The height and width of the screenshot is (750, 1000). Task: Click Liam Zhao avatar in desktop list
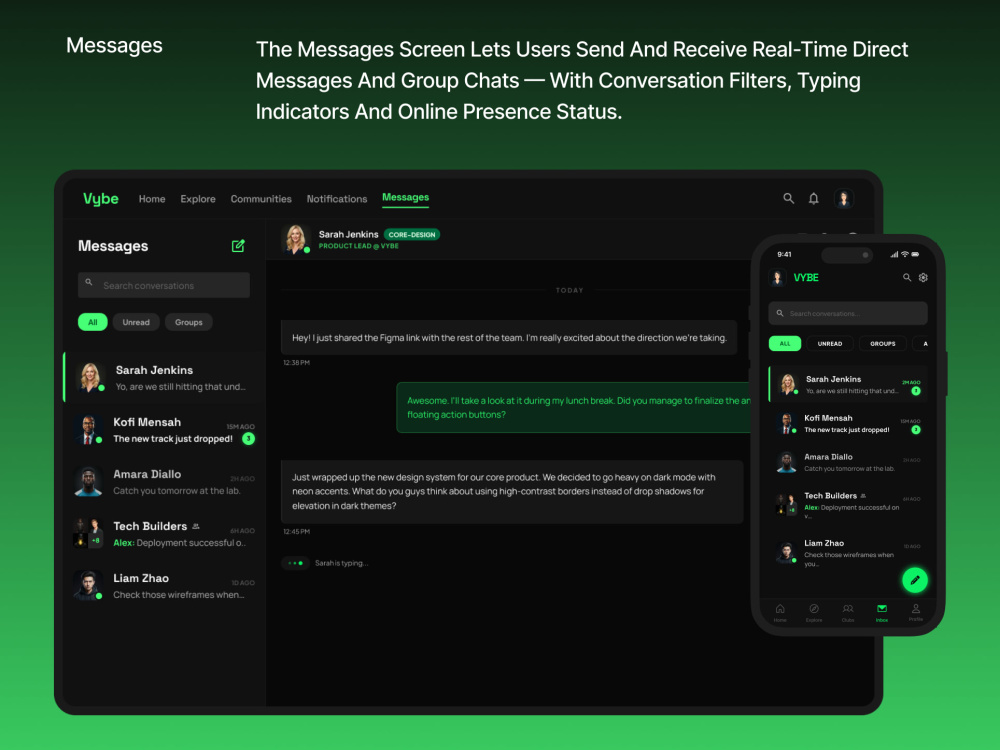pyautogui.click(x=88, y=585)
